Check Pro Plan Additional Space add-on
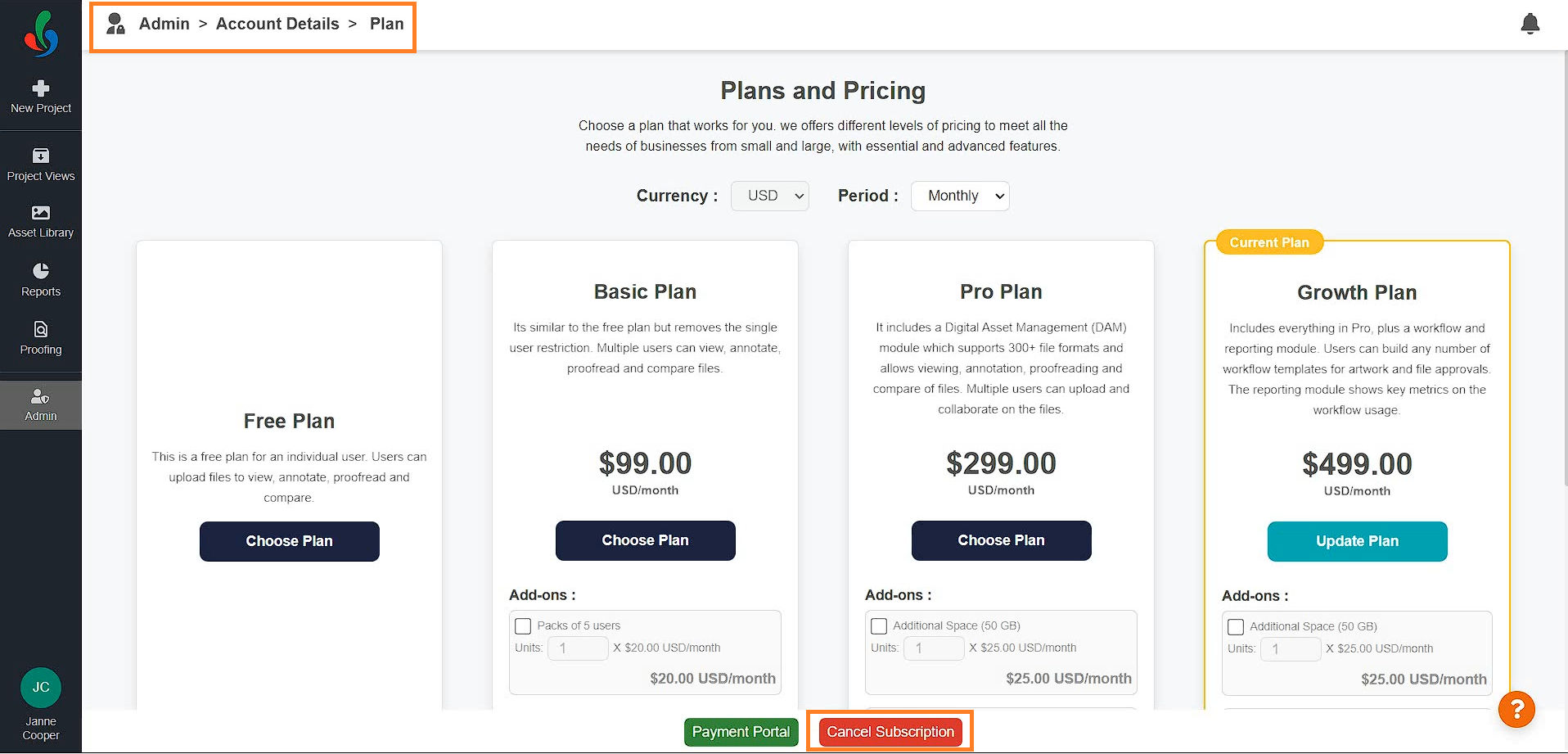Screen dimensions: 1568x754 [x=879, y=626]
